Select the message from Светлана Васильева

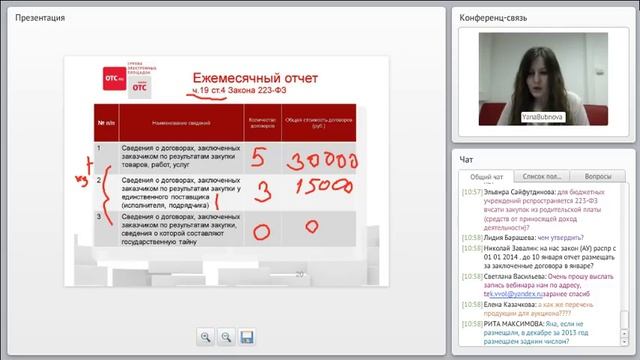[x=538, y=285]
